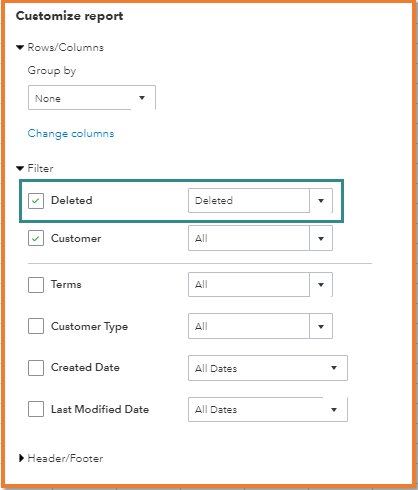Enable the Customer Type filter checkbox
The image size is (418, 490).
point(36,326)
